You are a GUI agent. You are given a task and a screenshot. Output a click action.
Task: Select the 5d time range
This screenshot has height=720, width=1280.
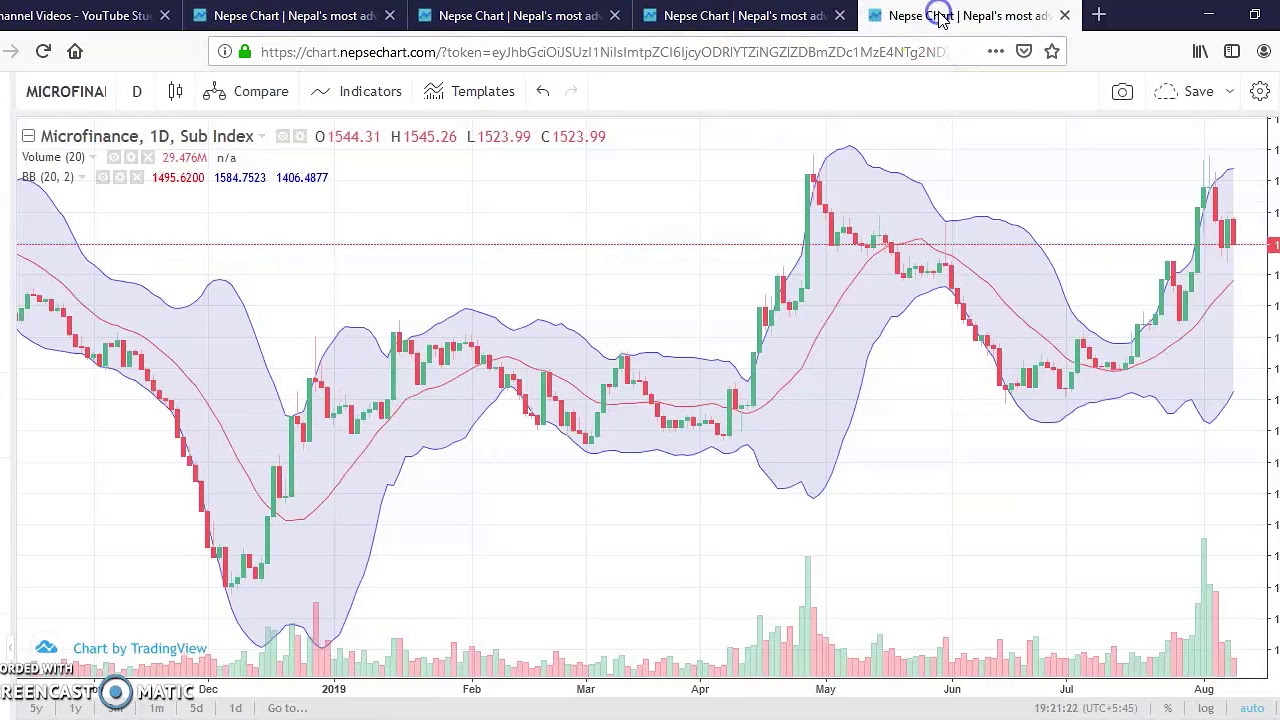pos(196,708)
